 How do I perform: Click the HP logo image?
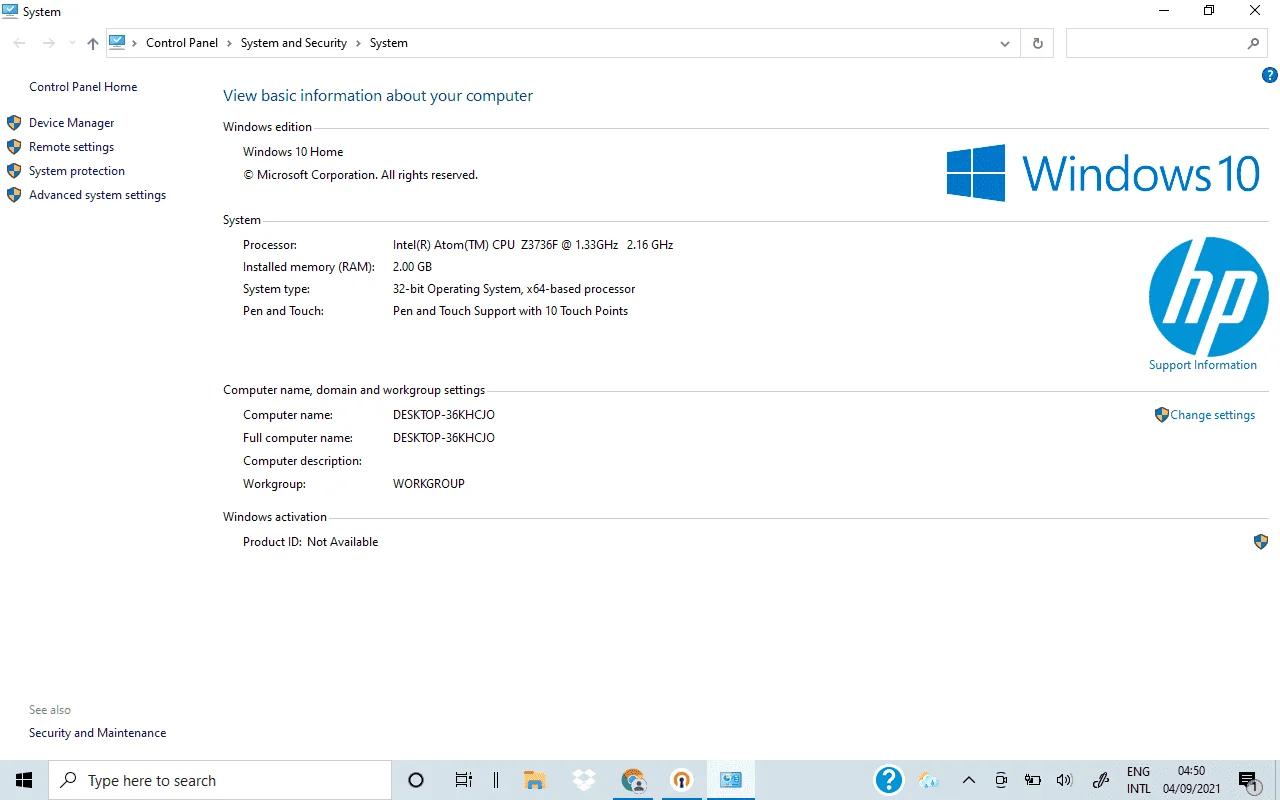tap(1208, 297)
